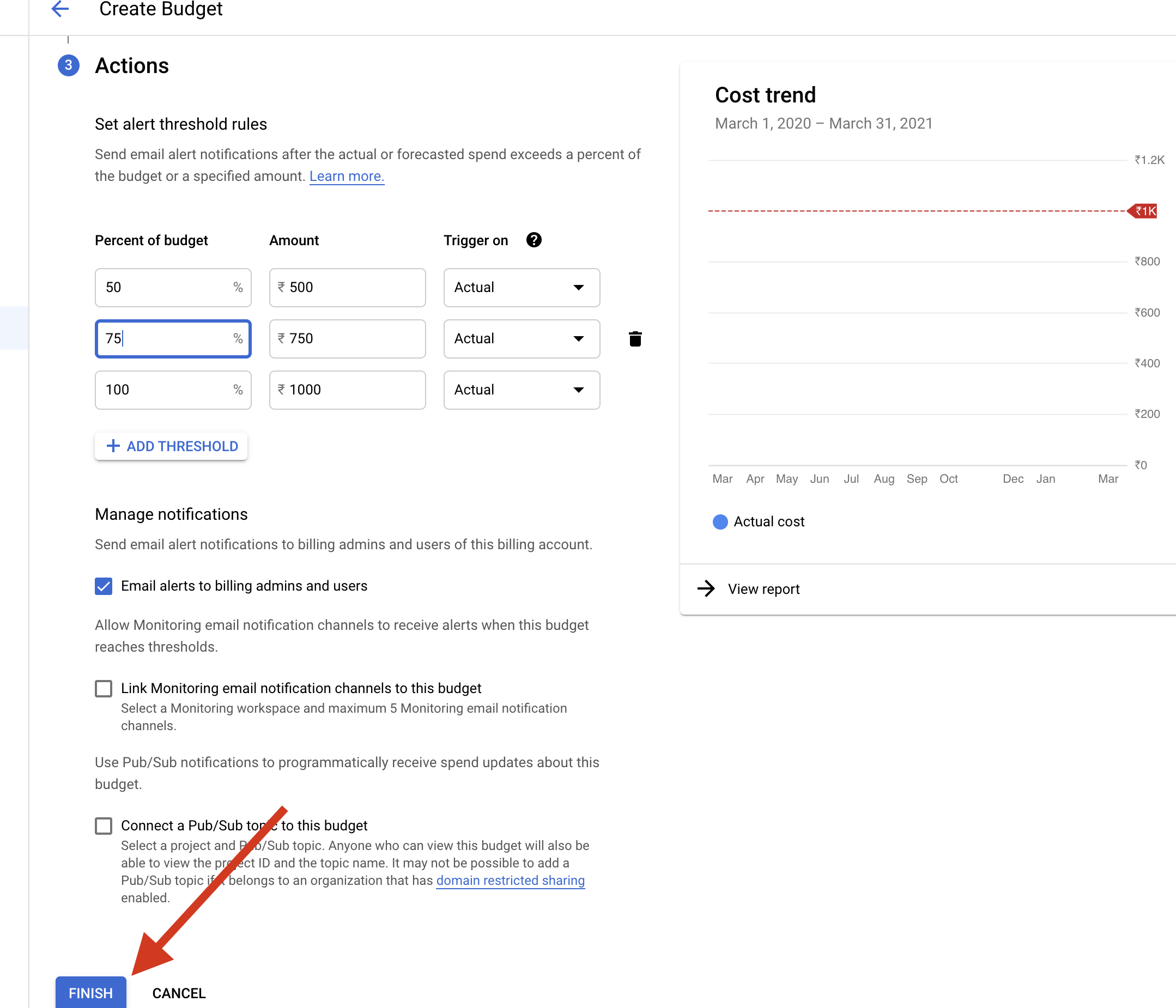Click CANCEL to discard the budget
This screenshot has width=1176, height=1008.
click(179, 993)
